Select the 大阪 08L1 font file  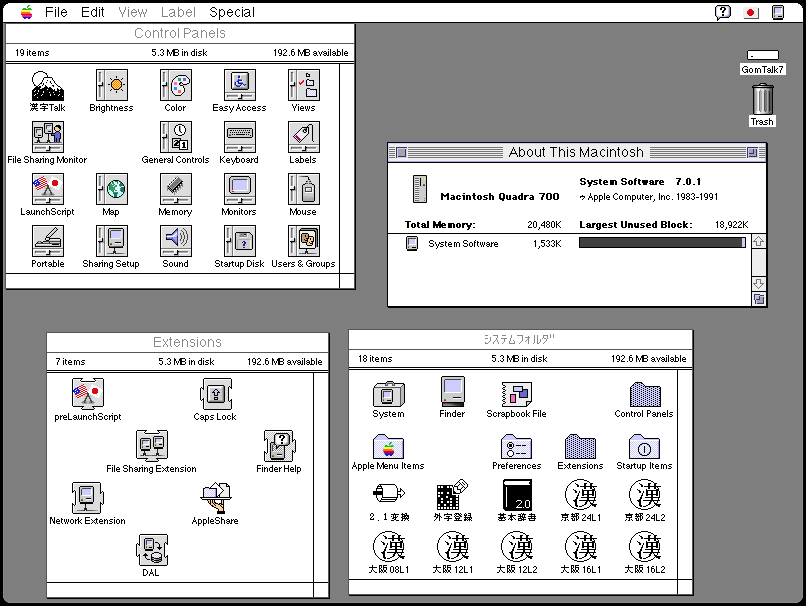pos(389,547)
